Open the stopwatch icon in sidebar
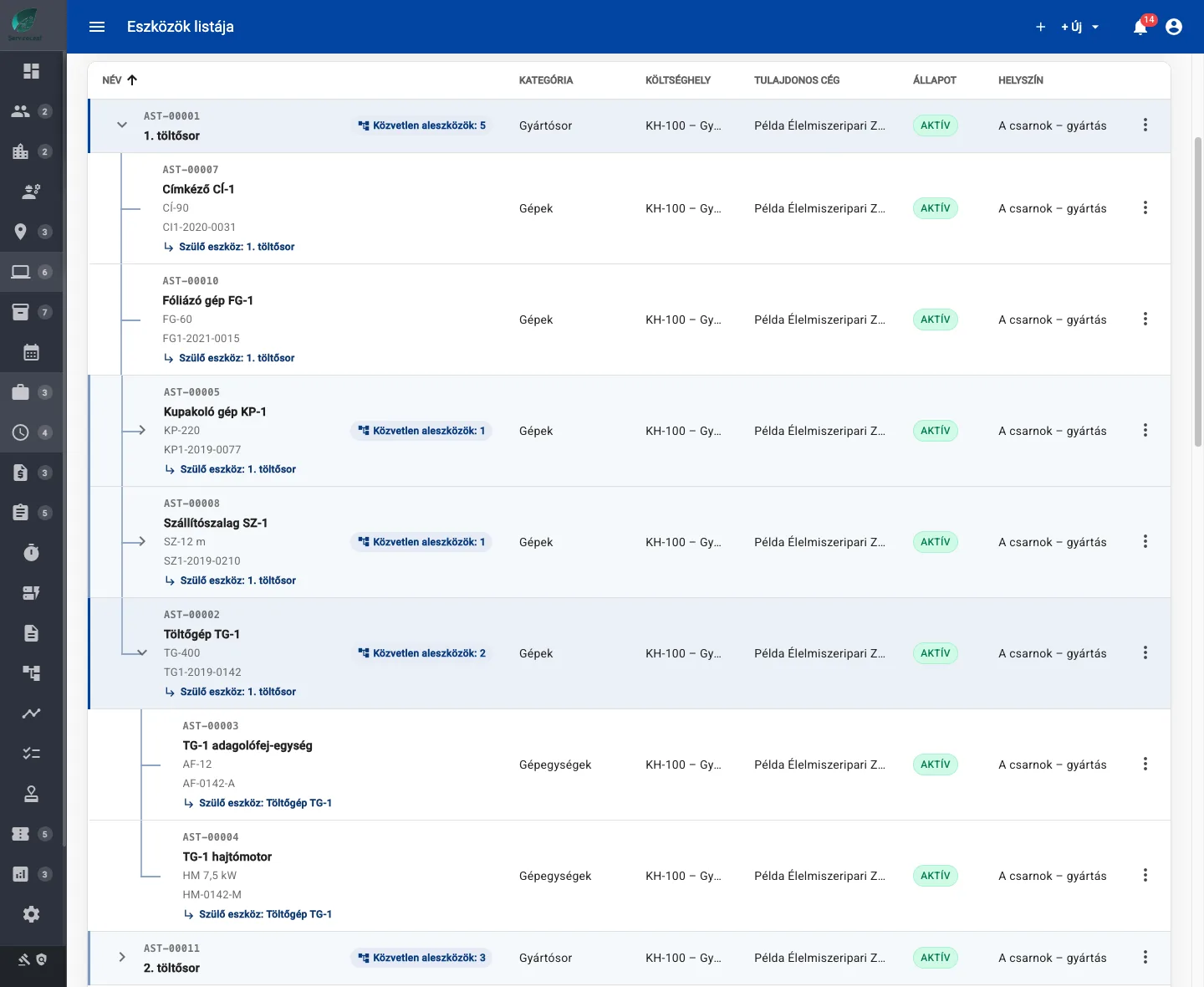1204x987 pixels. coord(31,553)
